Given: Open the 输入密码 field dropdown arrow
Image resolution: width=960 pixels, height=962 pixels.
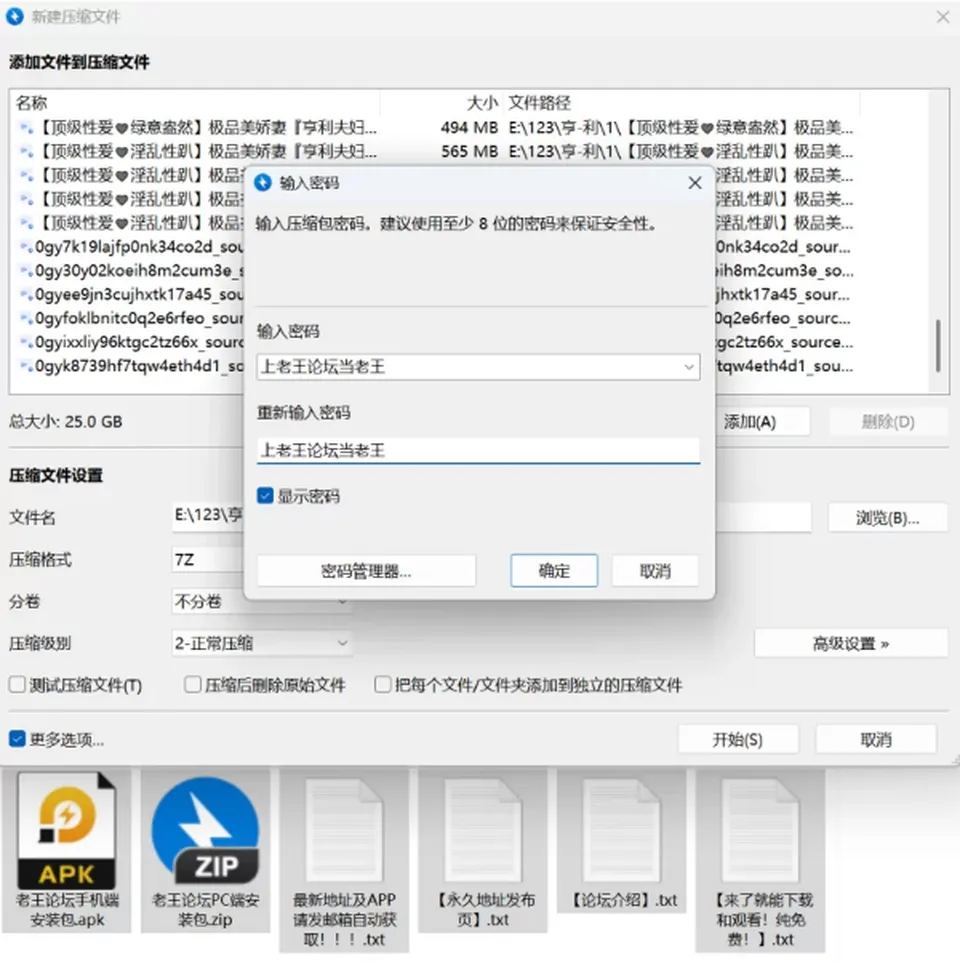Looking at the screenshot, I should [689, 367].
